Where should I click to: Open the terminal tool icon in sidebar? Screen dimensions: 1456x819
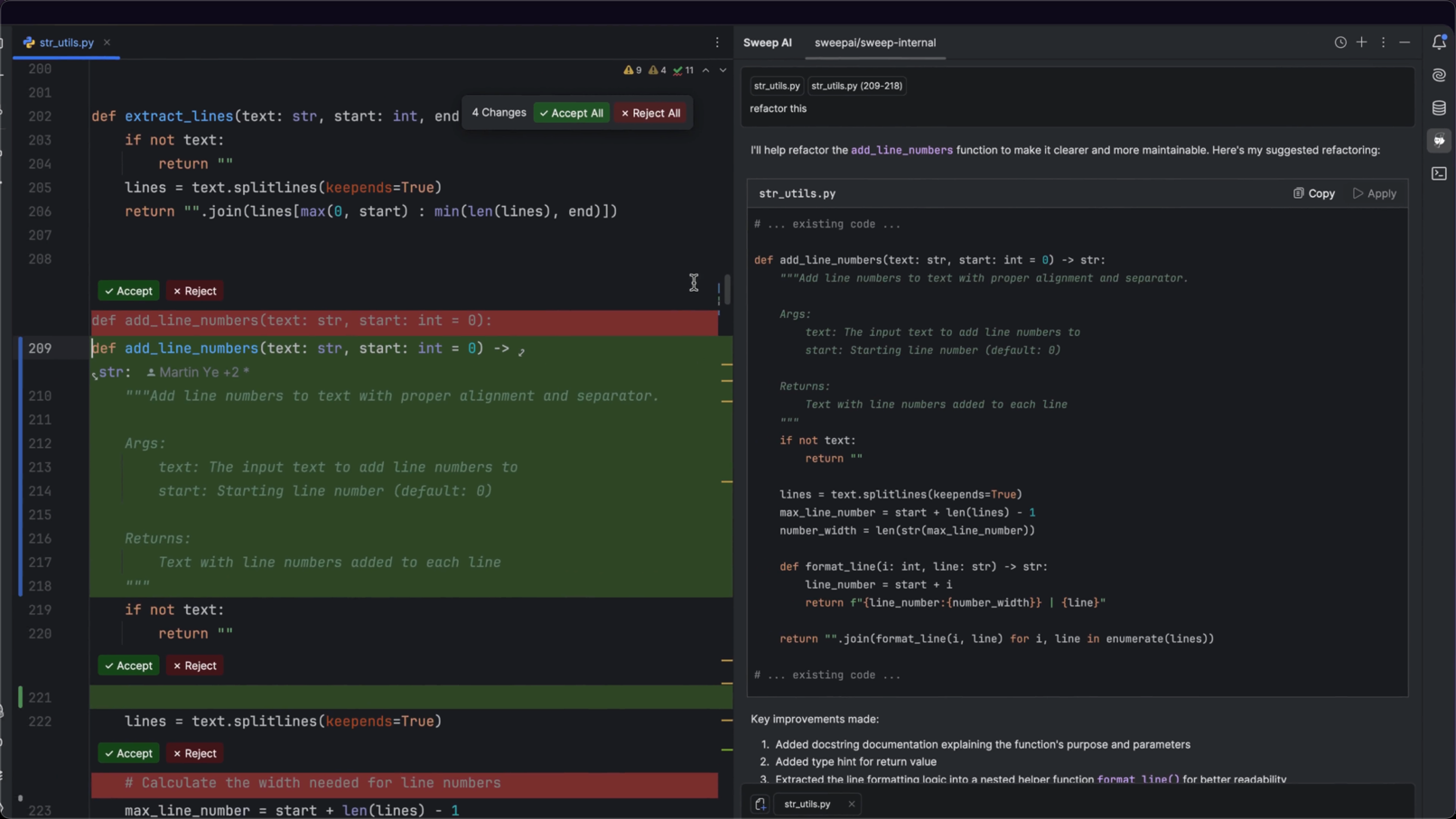point(1440,173)
